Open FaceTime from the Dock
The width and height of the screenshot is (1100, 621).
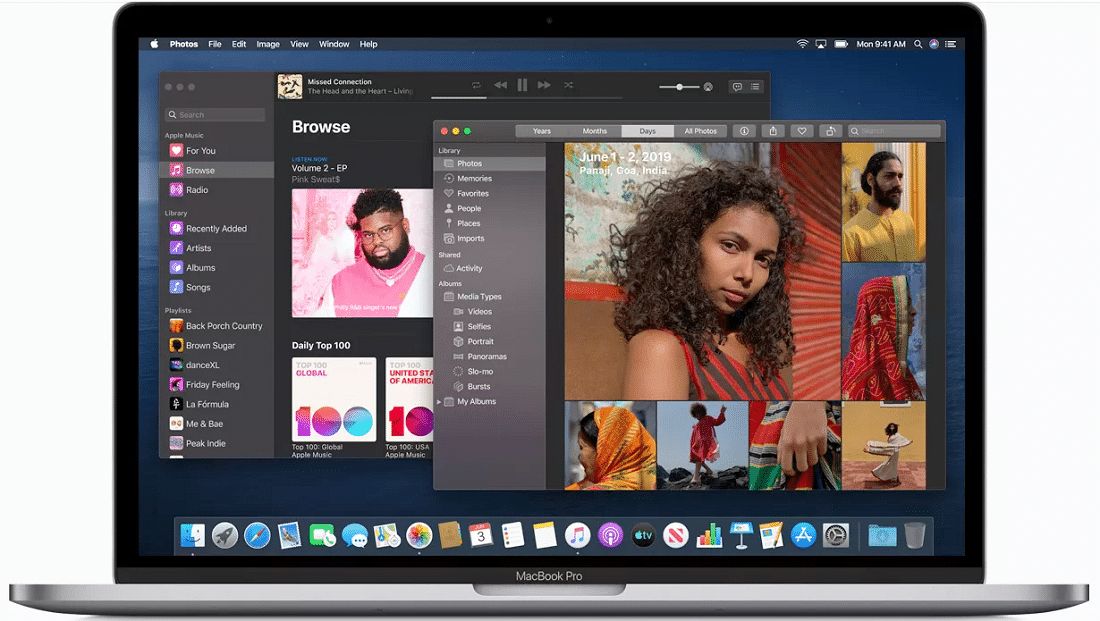tap(322, 535)
